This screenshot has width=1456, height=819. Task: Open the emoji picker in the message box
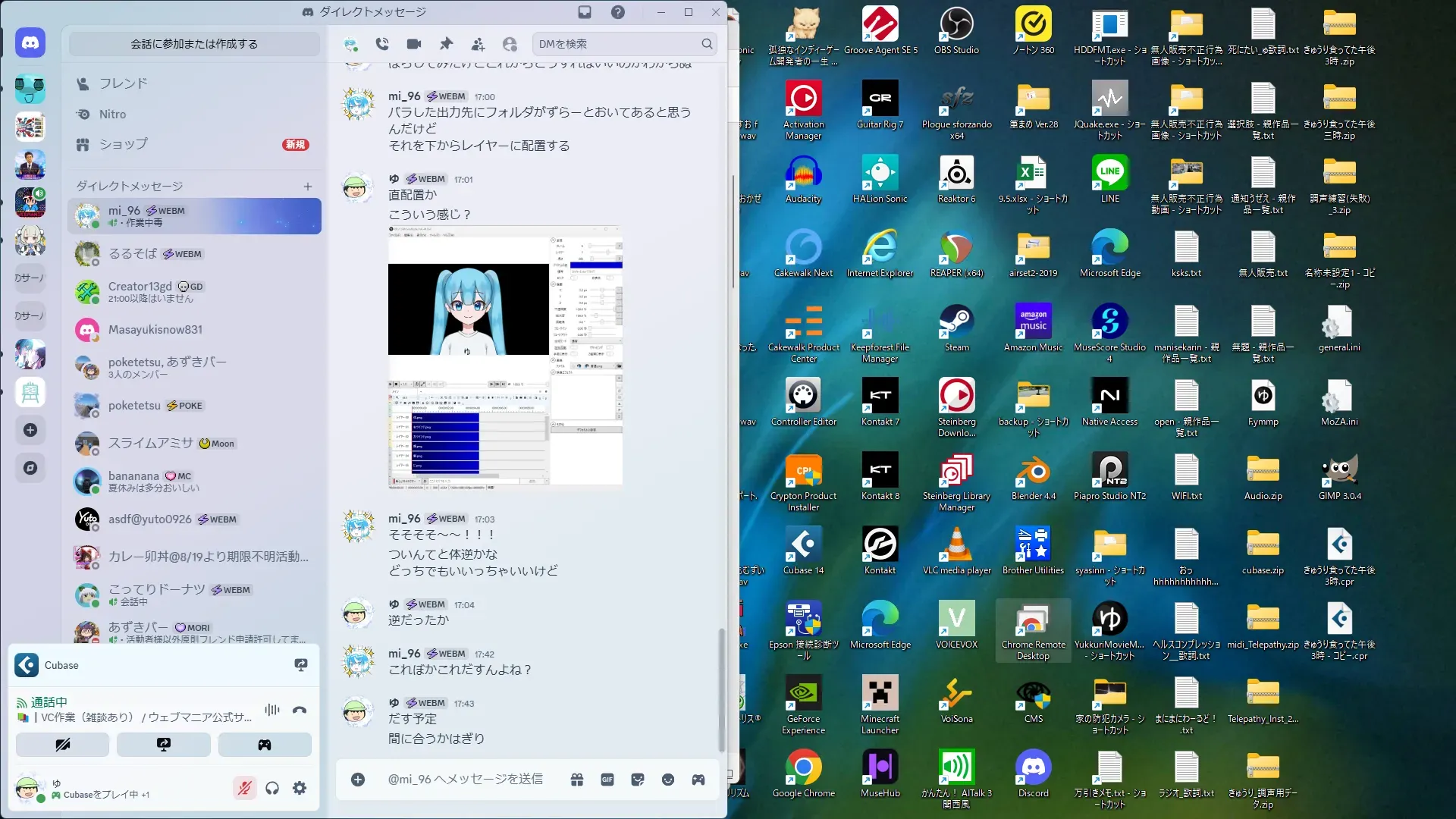tap(667, 780)
